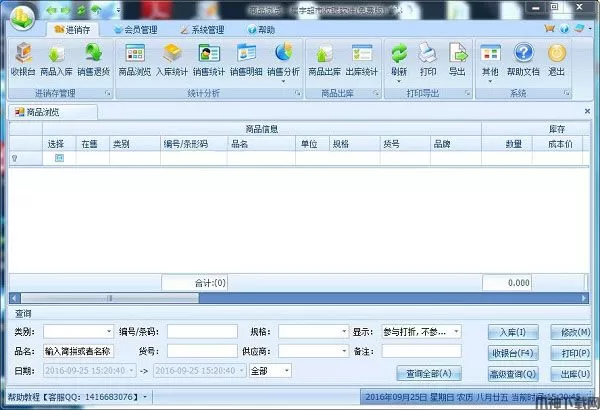
Task: Open the 帮助文档 help document icon
Action: [523, 57]
